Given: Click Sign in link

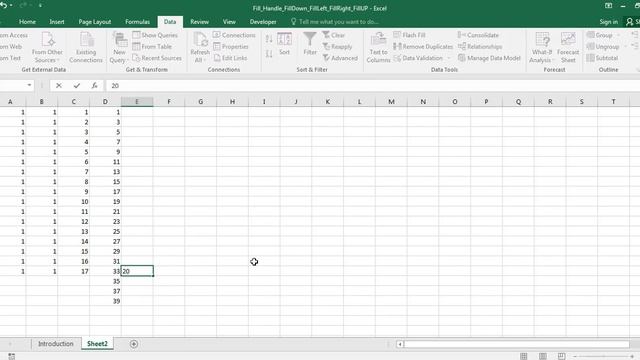Looking at the screenshot, I should [608, 22].
